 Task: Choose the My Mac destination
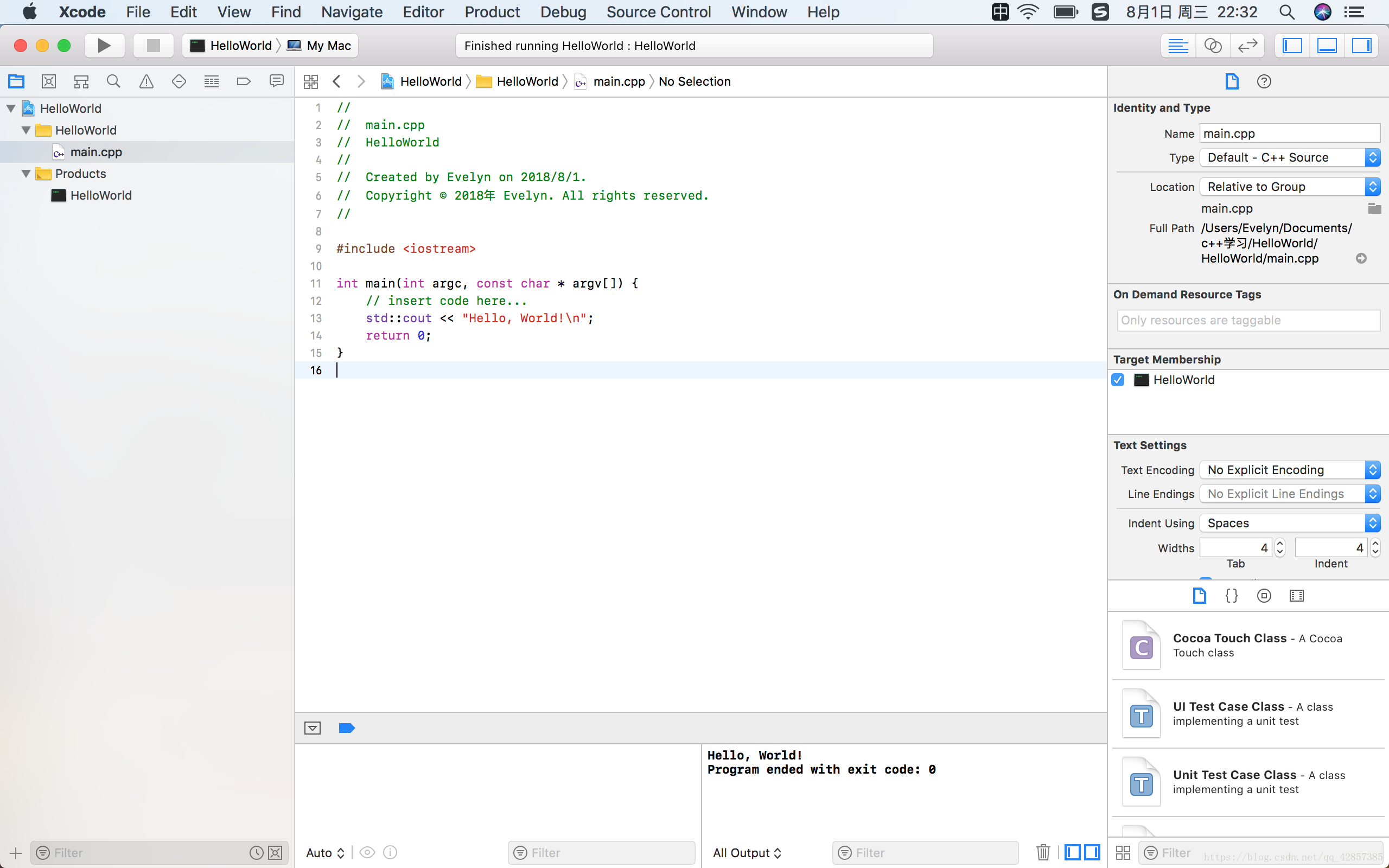point(319,46)
